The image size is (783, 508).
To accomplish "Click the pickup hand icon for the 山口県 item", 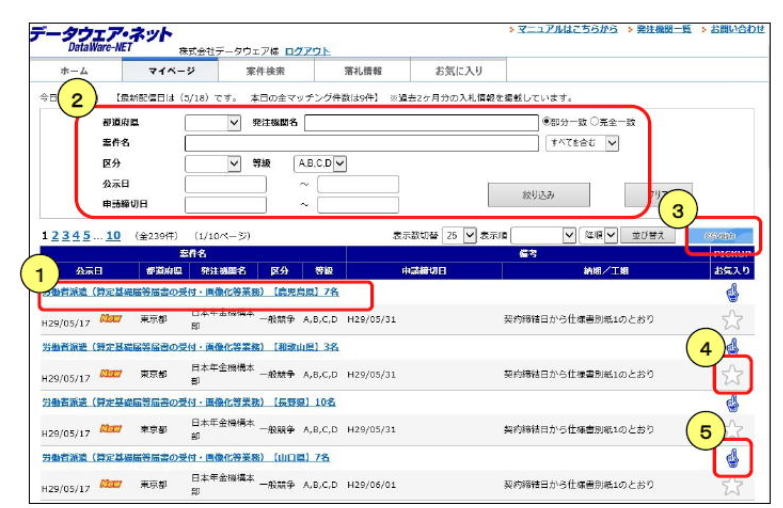I will (x=733, y=460).
